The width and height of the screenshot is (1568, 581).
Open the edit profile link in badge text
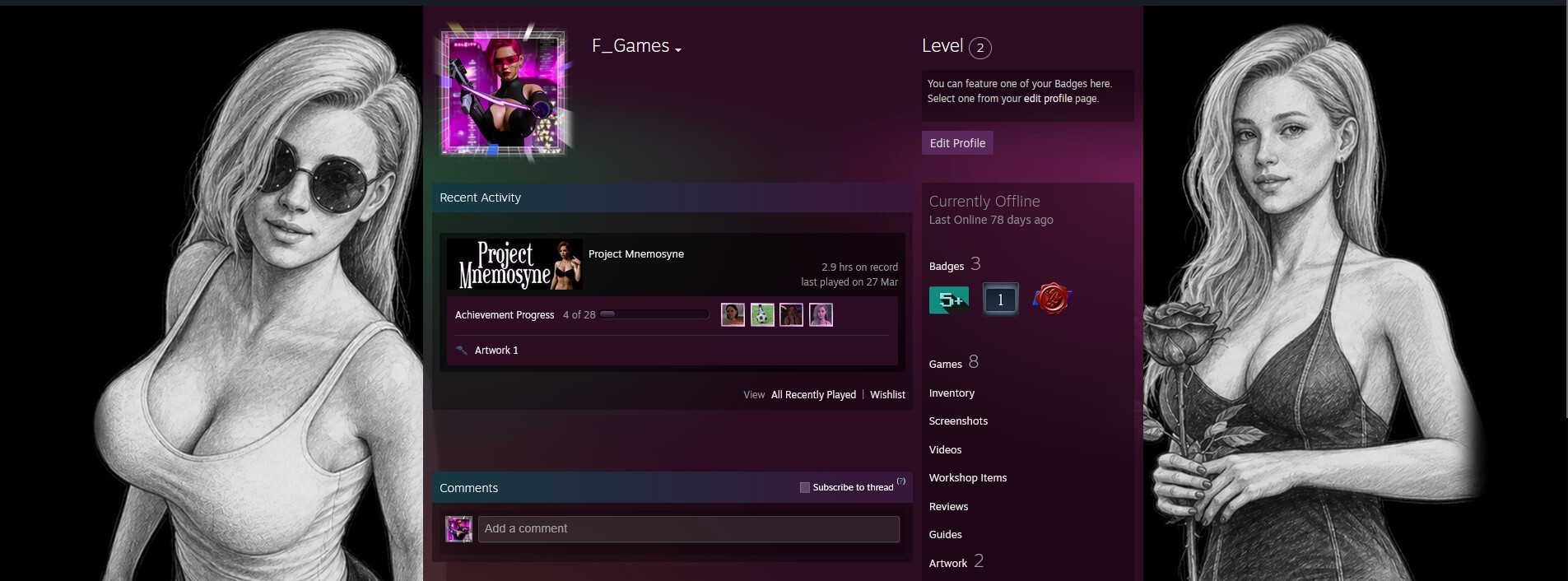point(1048,99)
